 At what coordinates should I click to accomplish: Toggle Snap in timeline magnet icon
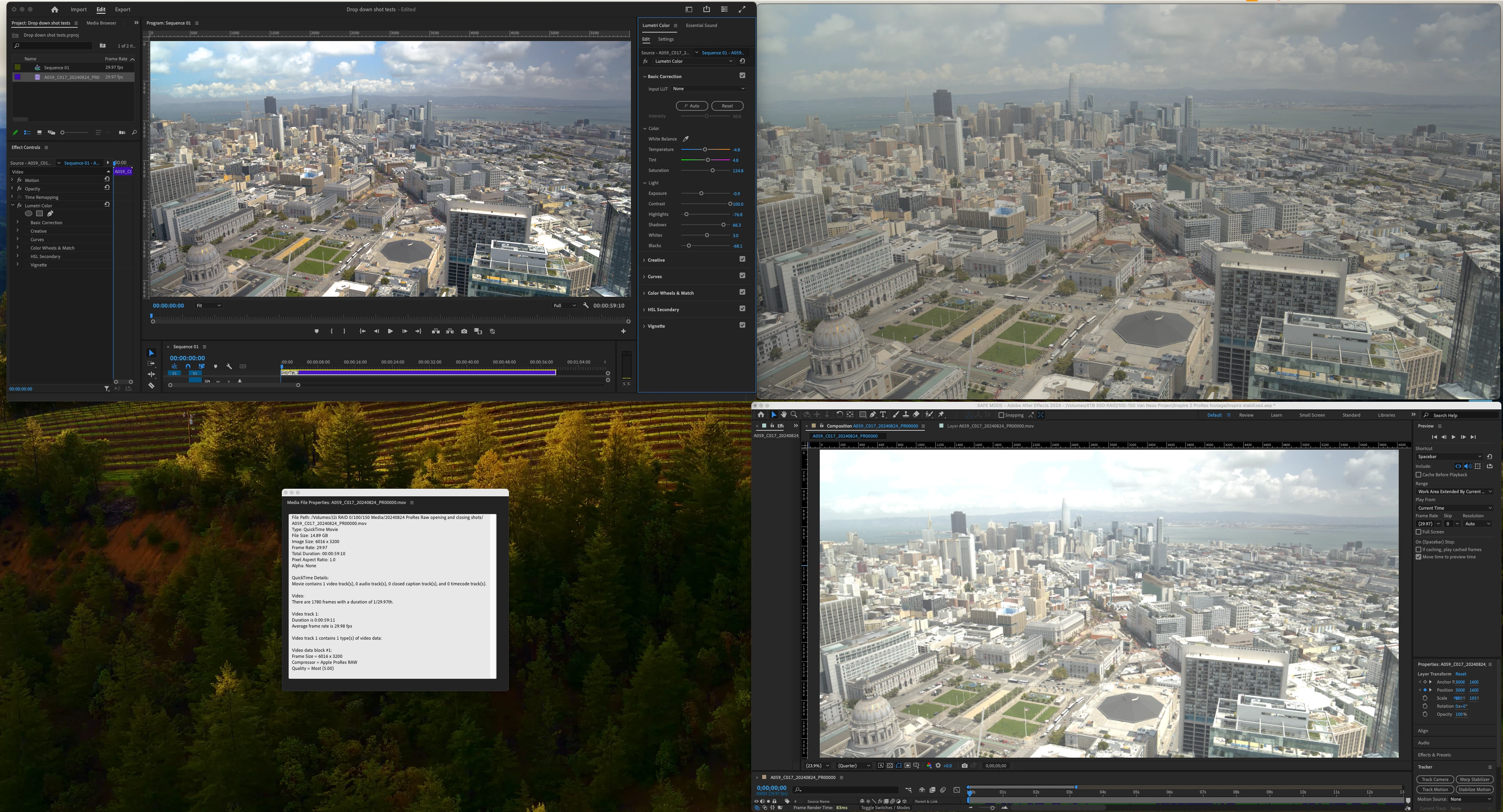(188, 366)
